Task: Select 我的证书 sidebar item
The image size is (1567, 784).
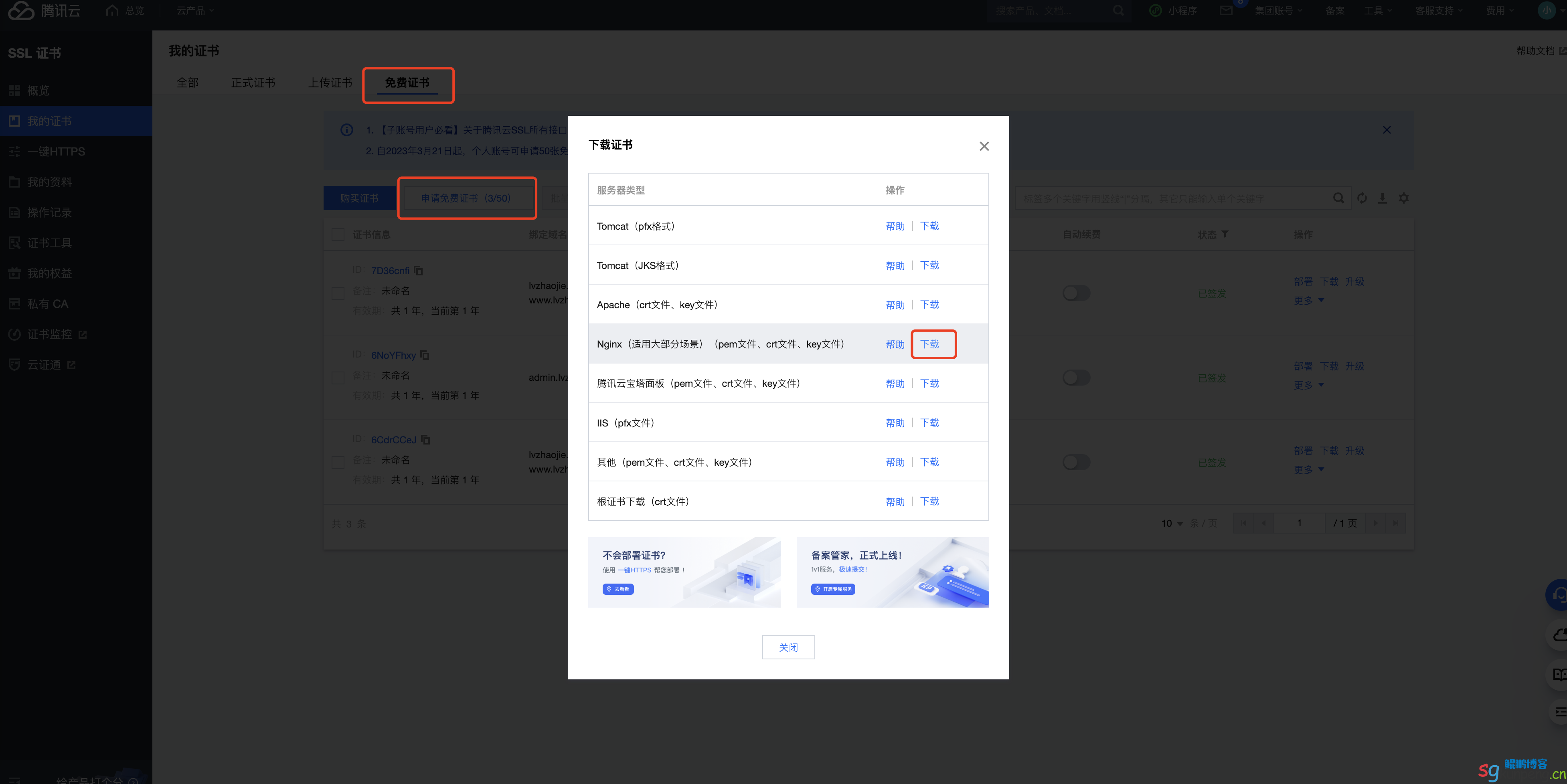Action: click(x=76, y=121)
